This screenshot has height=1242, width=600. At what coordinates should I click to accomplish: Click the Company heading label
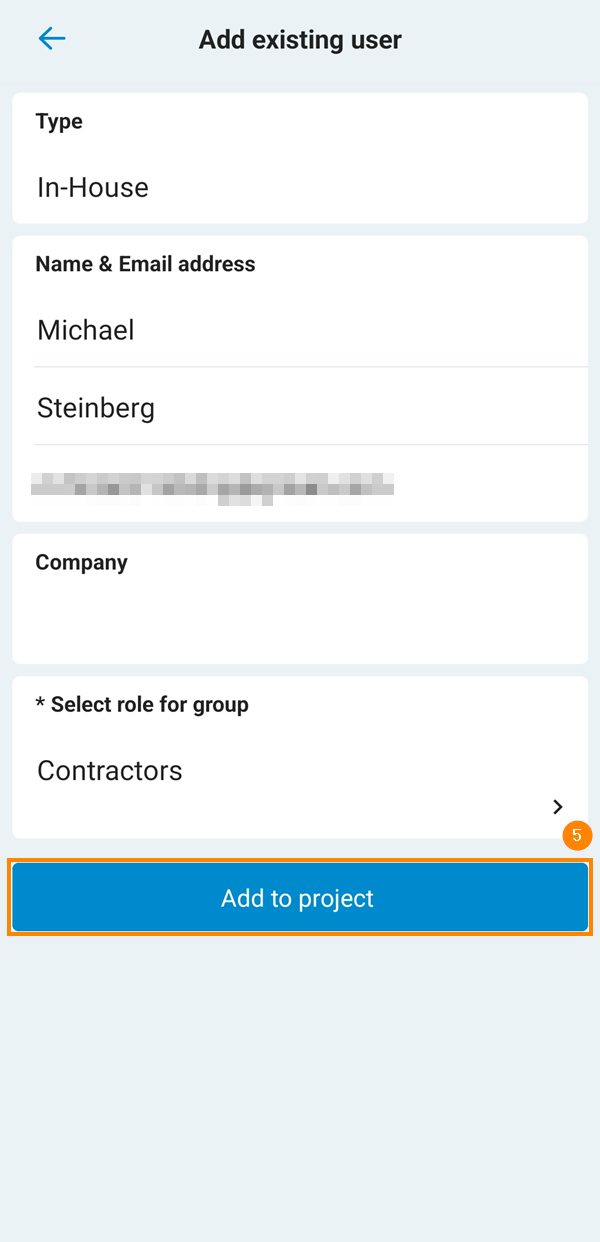pyautogui.click(x=81, y=562)
